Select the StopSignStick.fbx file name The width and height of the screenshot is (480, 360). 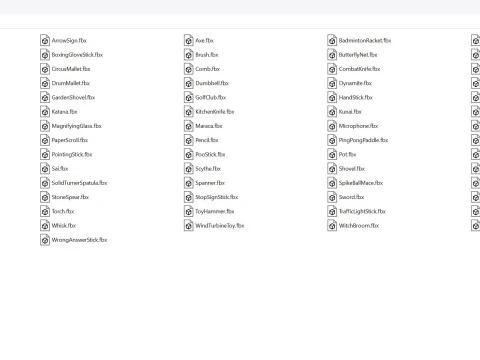(x=217, y=197)
